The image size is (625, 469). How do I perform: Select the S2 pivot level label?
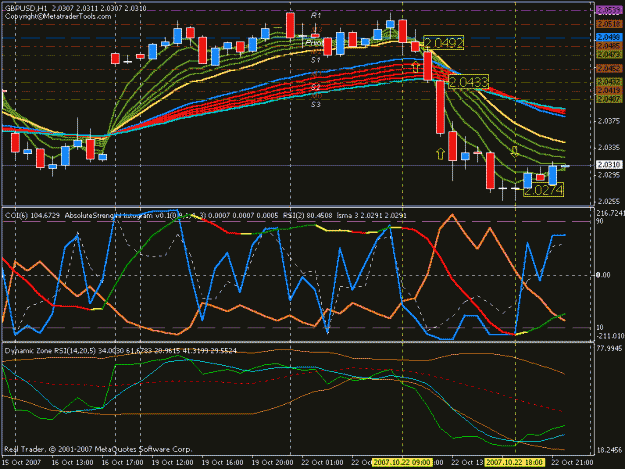(316, 87)
